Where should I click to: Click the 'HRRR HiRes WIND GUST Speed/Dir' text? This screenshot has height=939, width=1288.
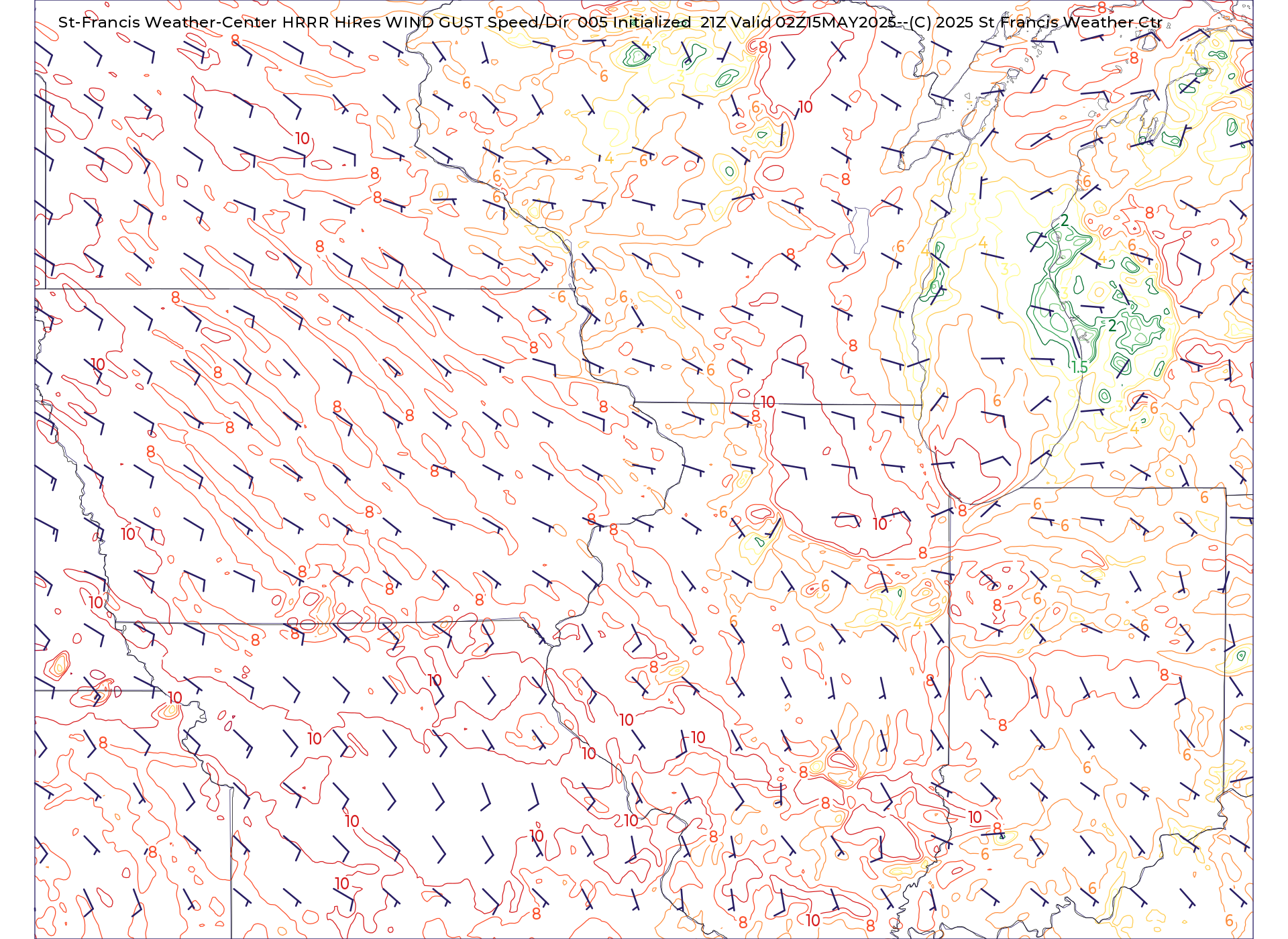click(425, 22)
